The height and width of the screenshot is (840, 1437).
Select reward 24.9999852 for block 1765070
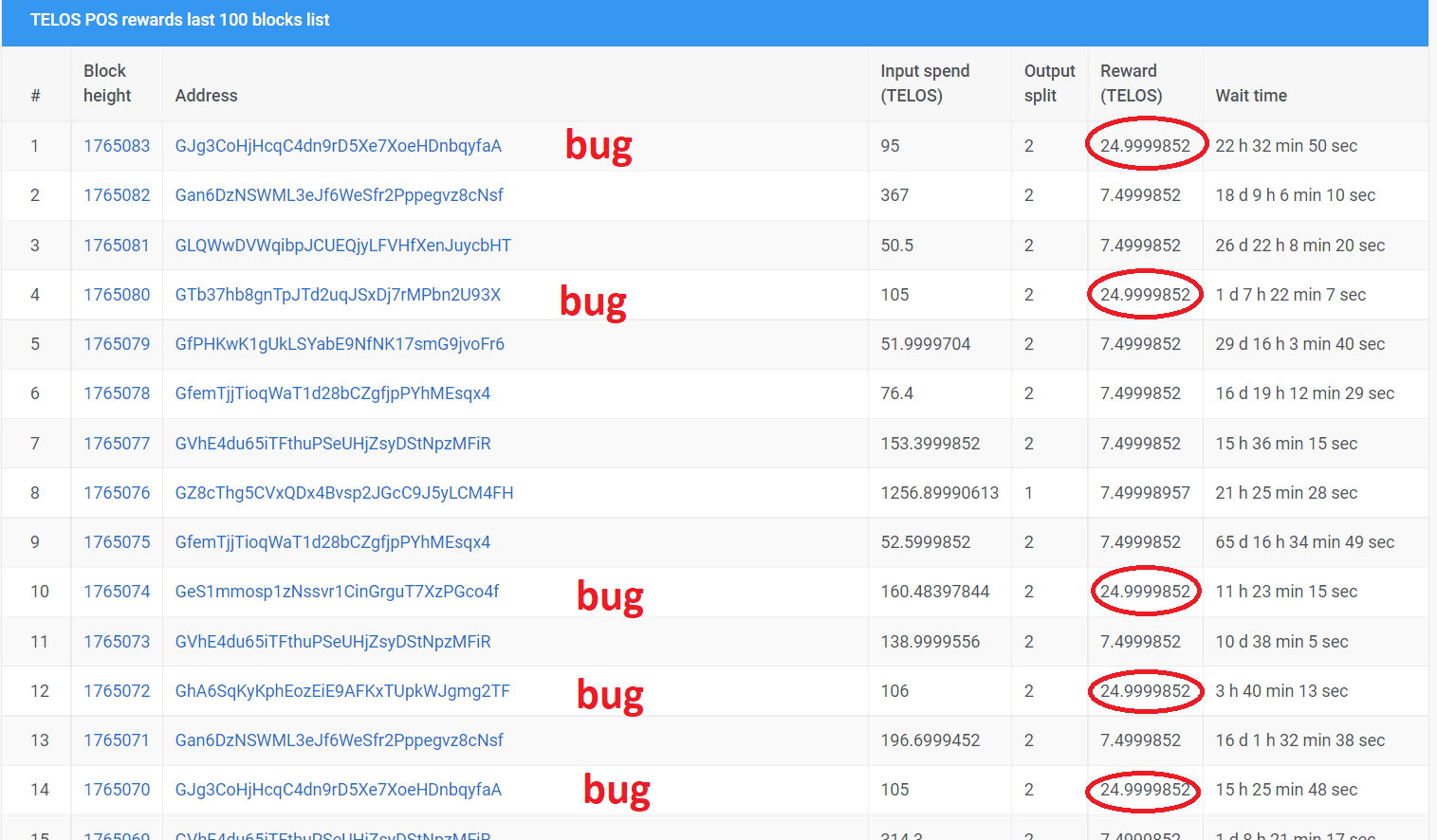click(1145, 790)
